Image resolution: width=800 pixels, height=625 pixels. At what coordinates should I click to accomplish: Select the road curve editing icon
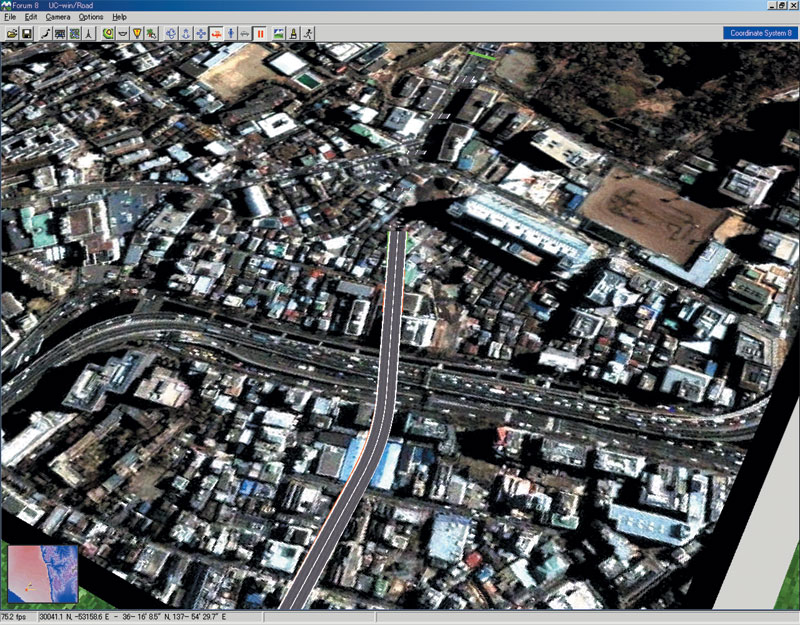46,34
